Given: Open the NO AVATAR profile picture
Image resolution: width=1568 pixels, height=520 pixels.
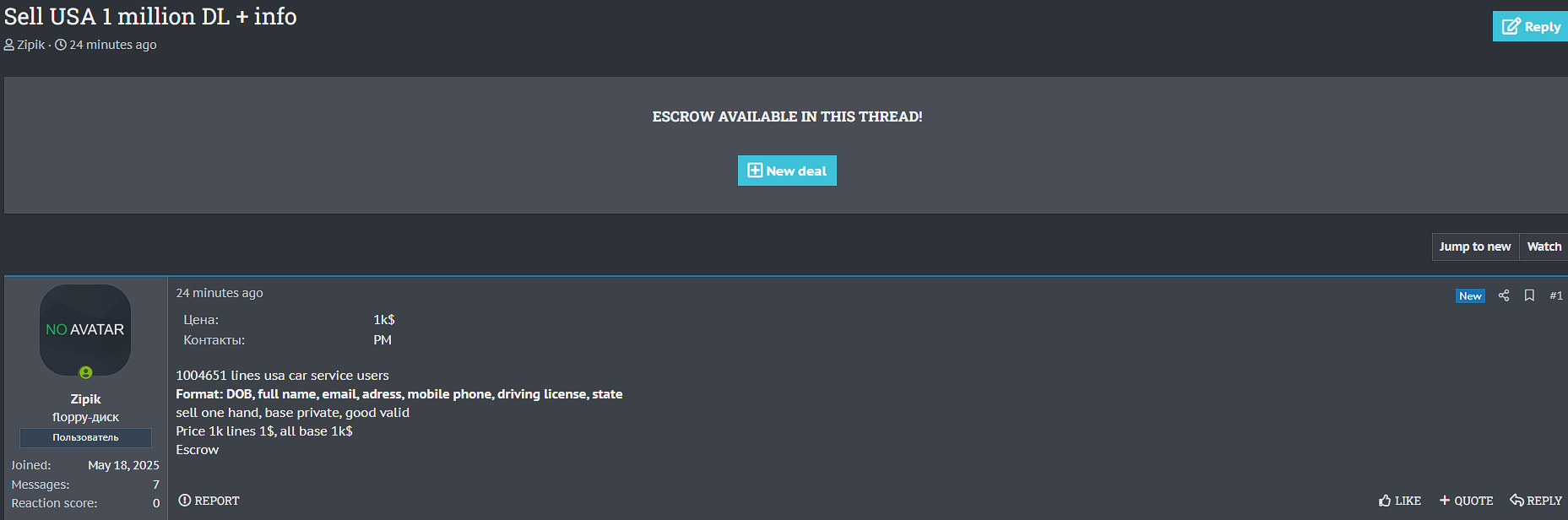Looking at the screenshot, I should (85, 329).
